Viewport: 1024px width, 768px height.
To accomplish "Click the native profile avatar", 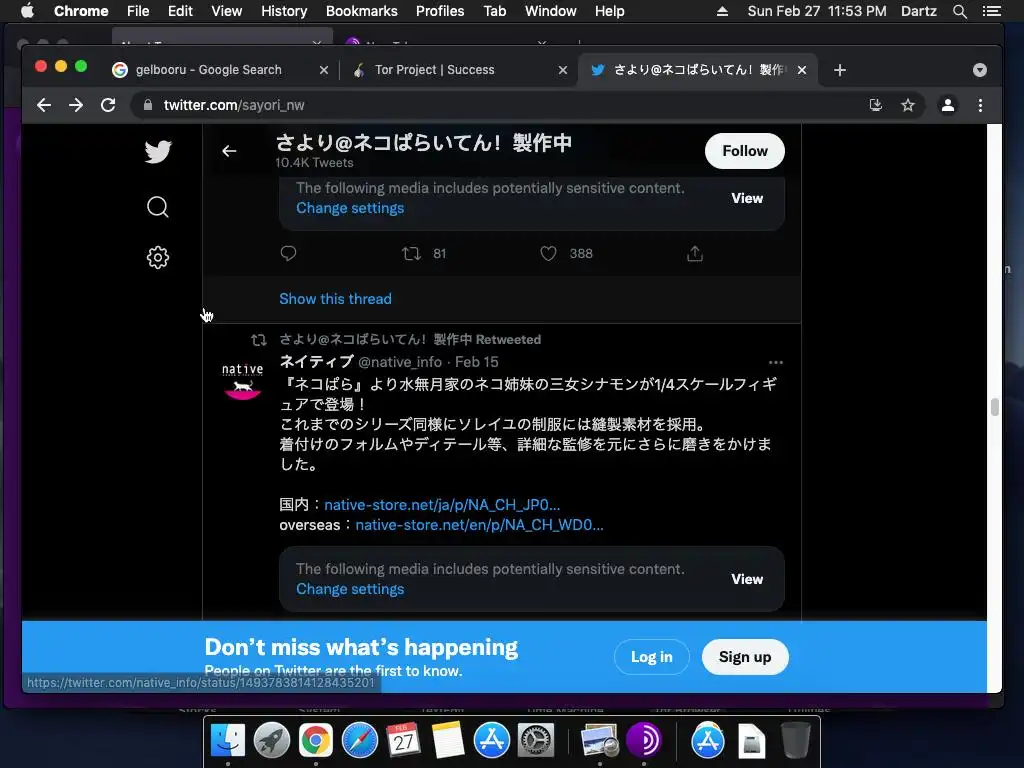I will click(x=242, y=380).
